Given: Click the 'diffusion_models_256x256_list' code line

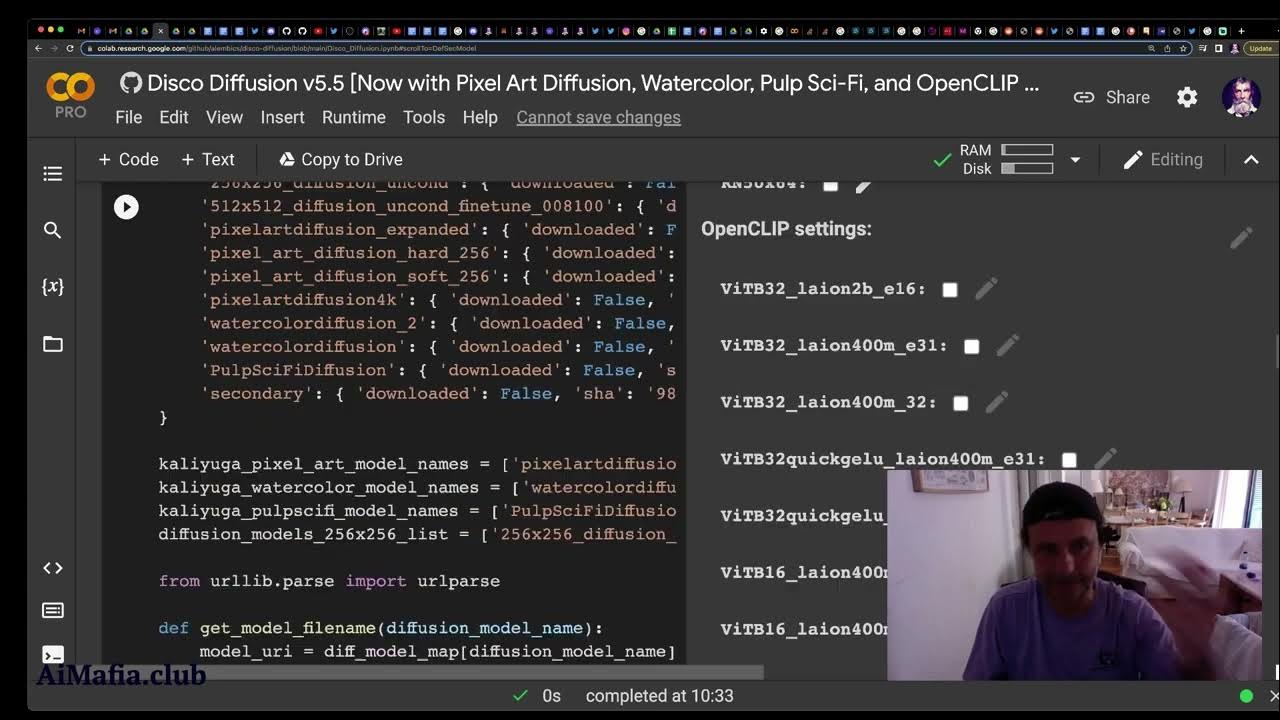Looking at the screenshot, I should (417, 534).
